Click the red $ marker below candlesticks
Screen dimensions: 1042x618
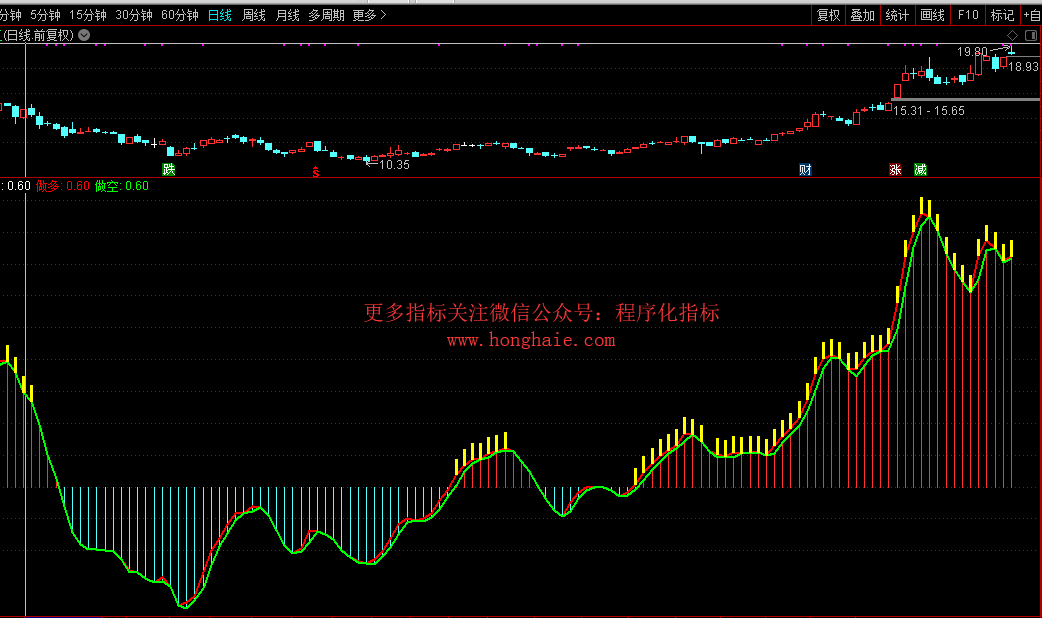pyautogui.click(x=316, y=171)
